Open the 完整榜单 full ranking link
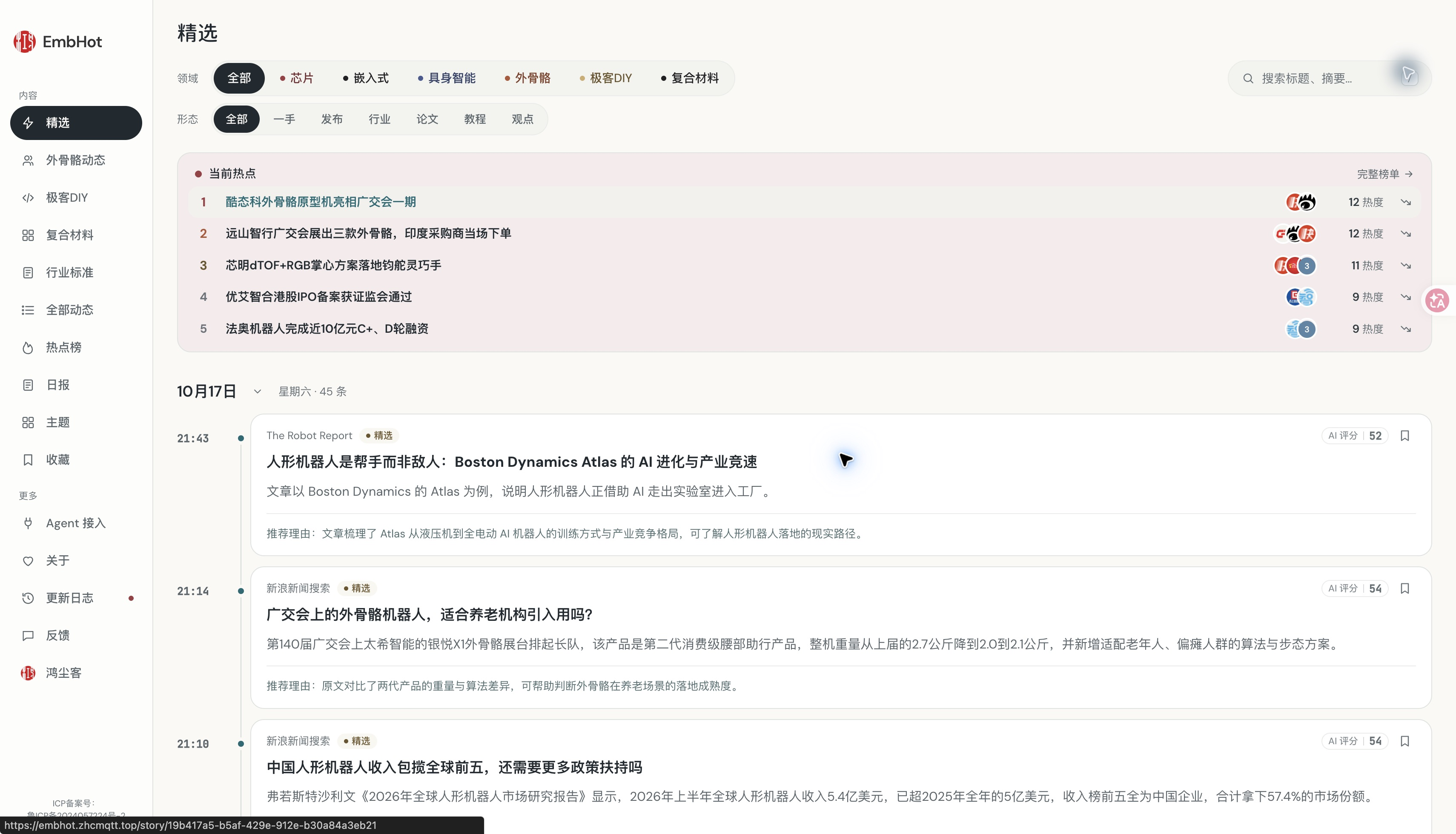 click(x=1384, y=174)
